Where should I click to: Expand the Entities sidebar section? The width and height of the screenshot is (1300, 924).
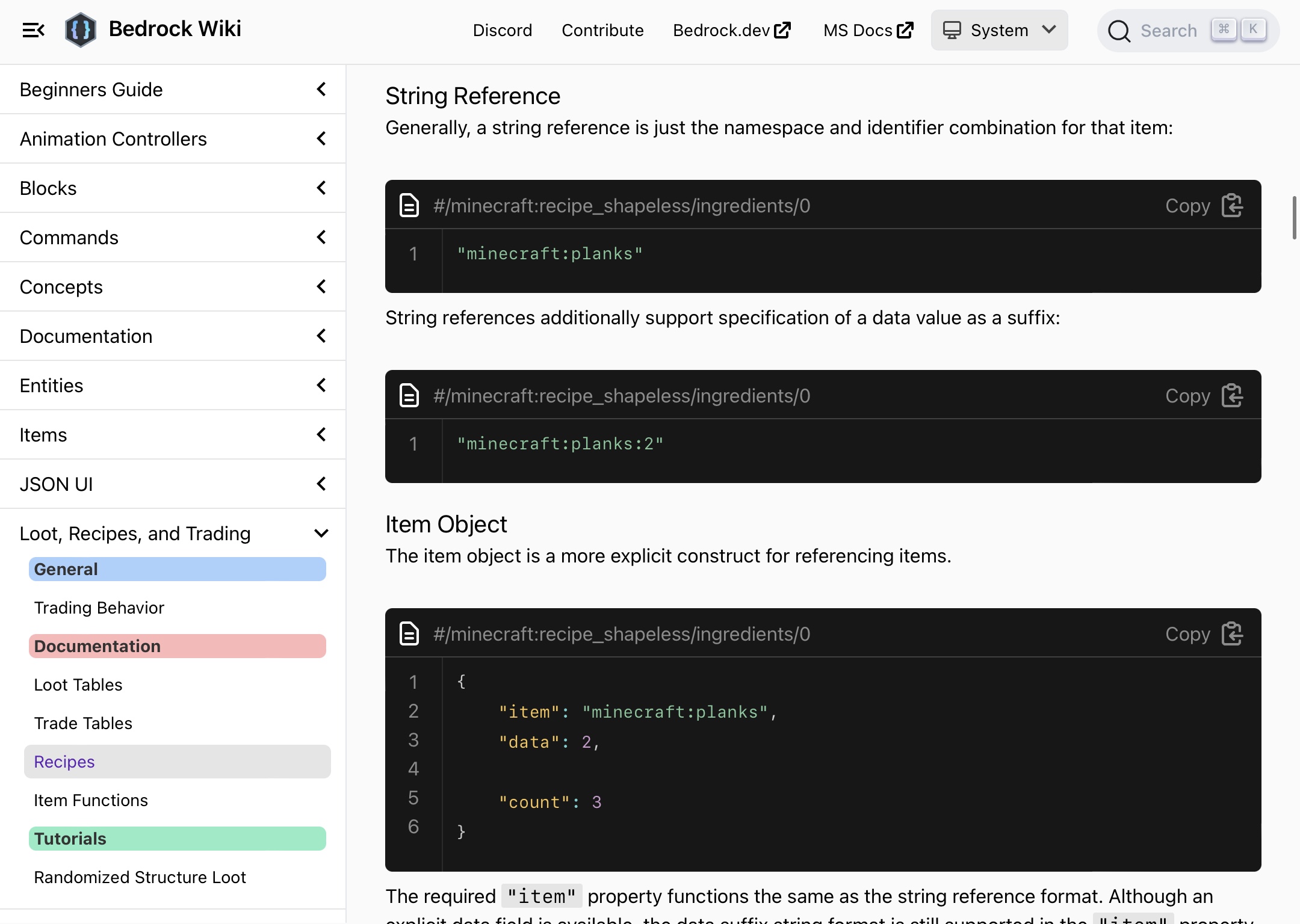[173, 386]
